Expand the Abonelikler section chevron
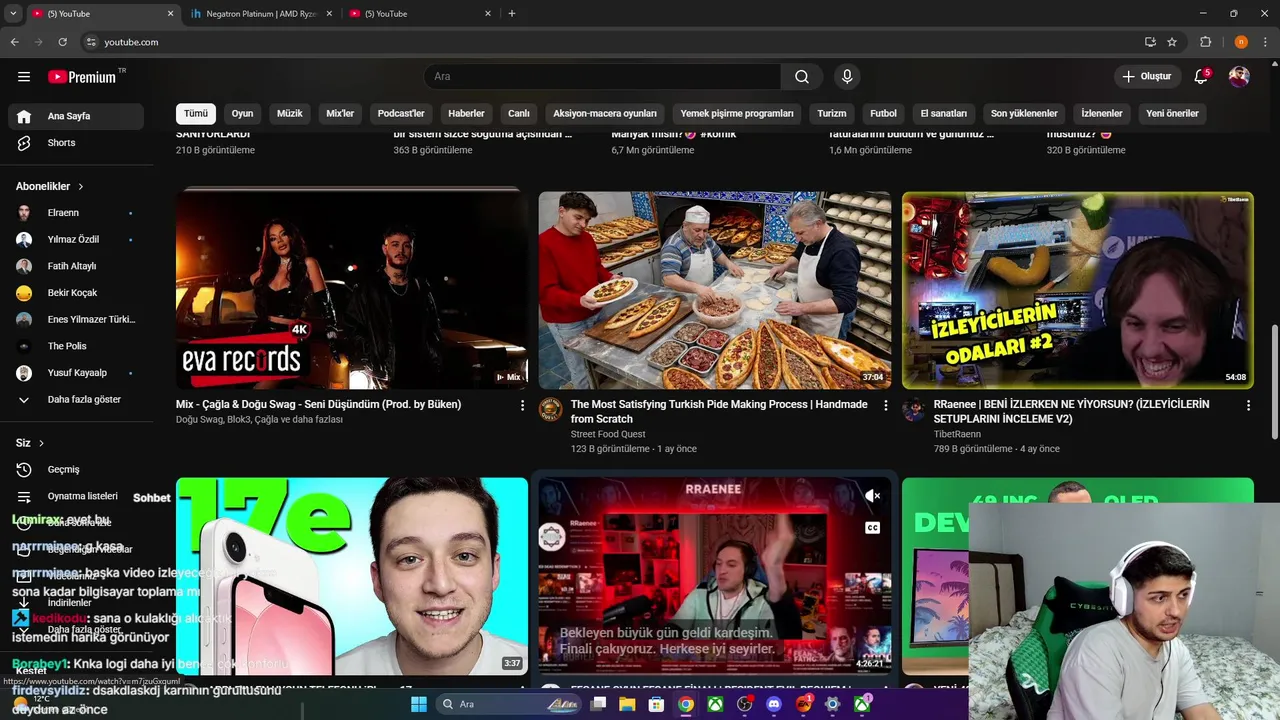Viewport: 1280px width, 720px height. click(x=81, y=187)
